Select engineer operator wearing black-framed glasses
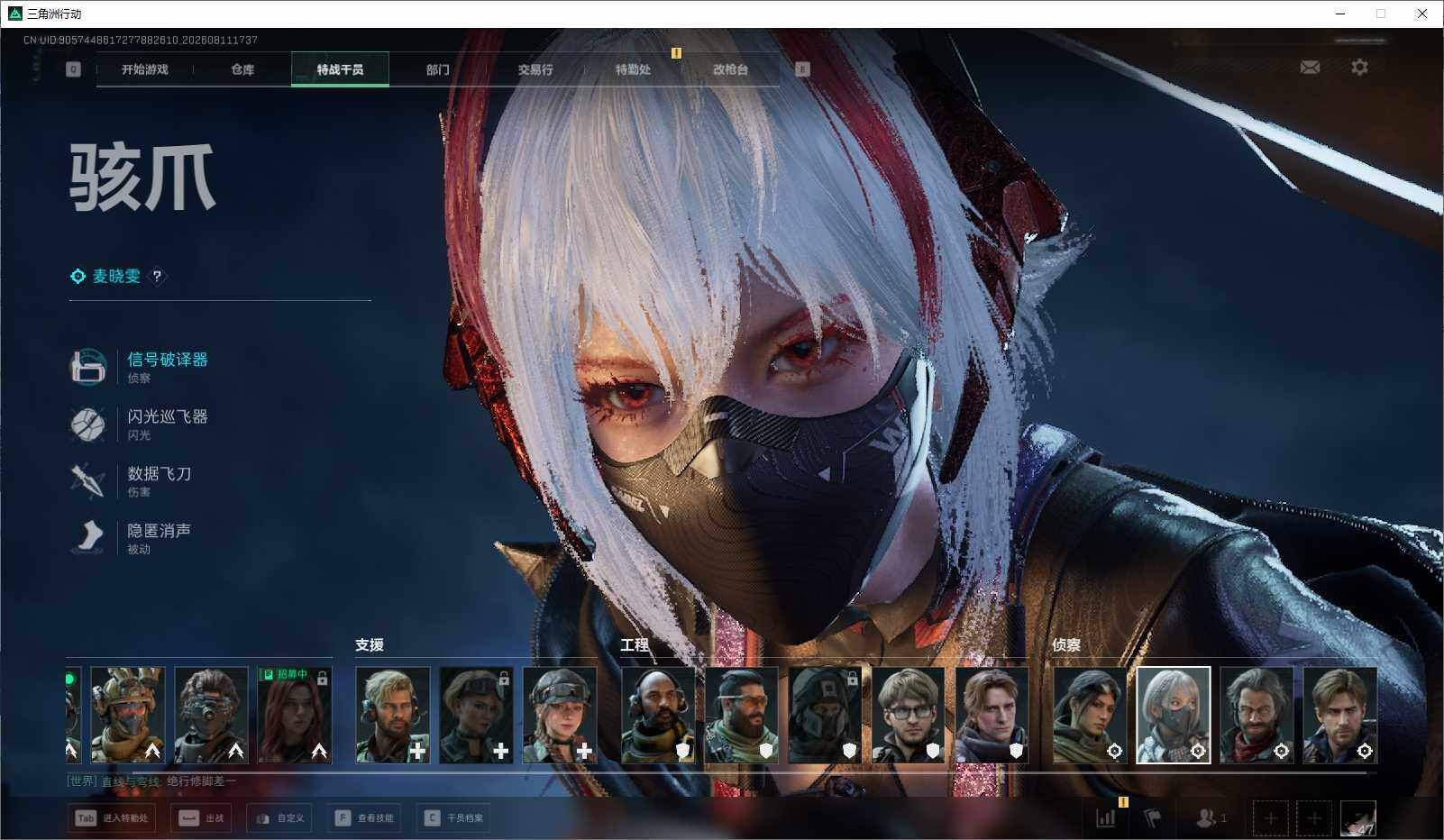The height and width of the screenshot is (840, 1444). click(x=909, y=716)
